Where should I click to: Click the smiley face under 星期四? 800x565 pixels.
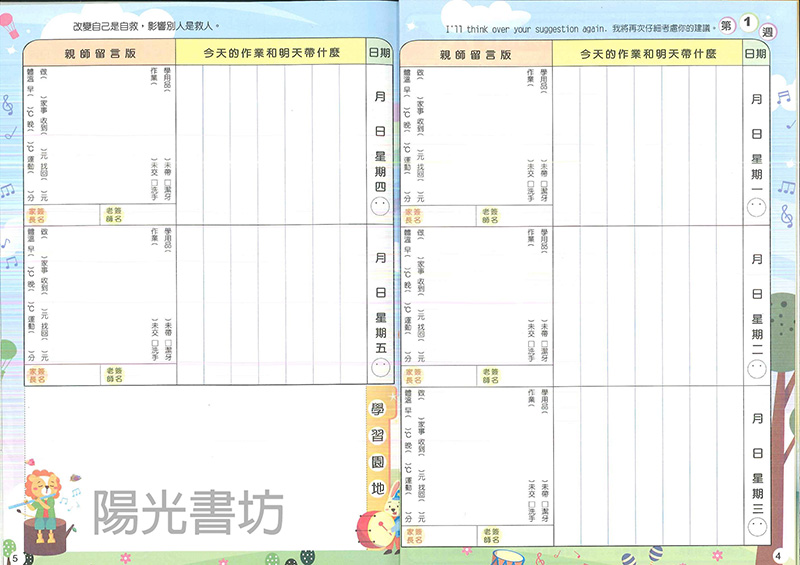click(x=379, y=207)
